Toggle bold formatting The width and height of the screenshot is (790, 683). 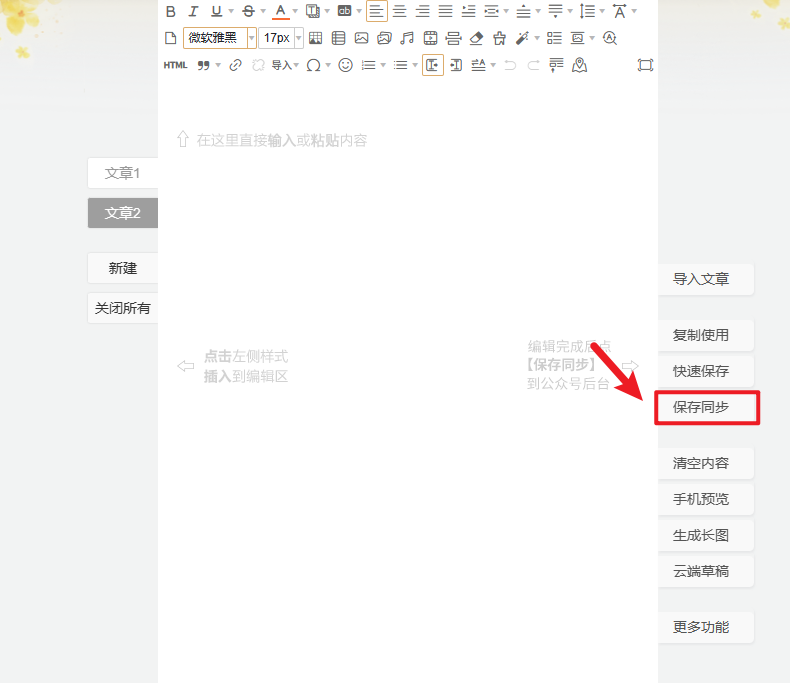coord(171,11)
